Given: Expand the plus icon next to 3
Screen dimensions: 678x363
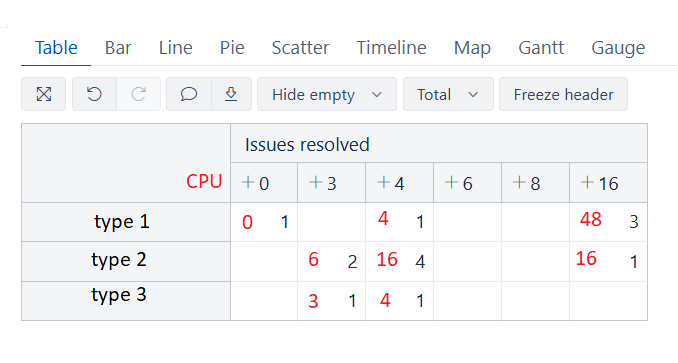Looking at the screenshot, I should (x=316, y=182).
